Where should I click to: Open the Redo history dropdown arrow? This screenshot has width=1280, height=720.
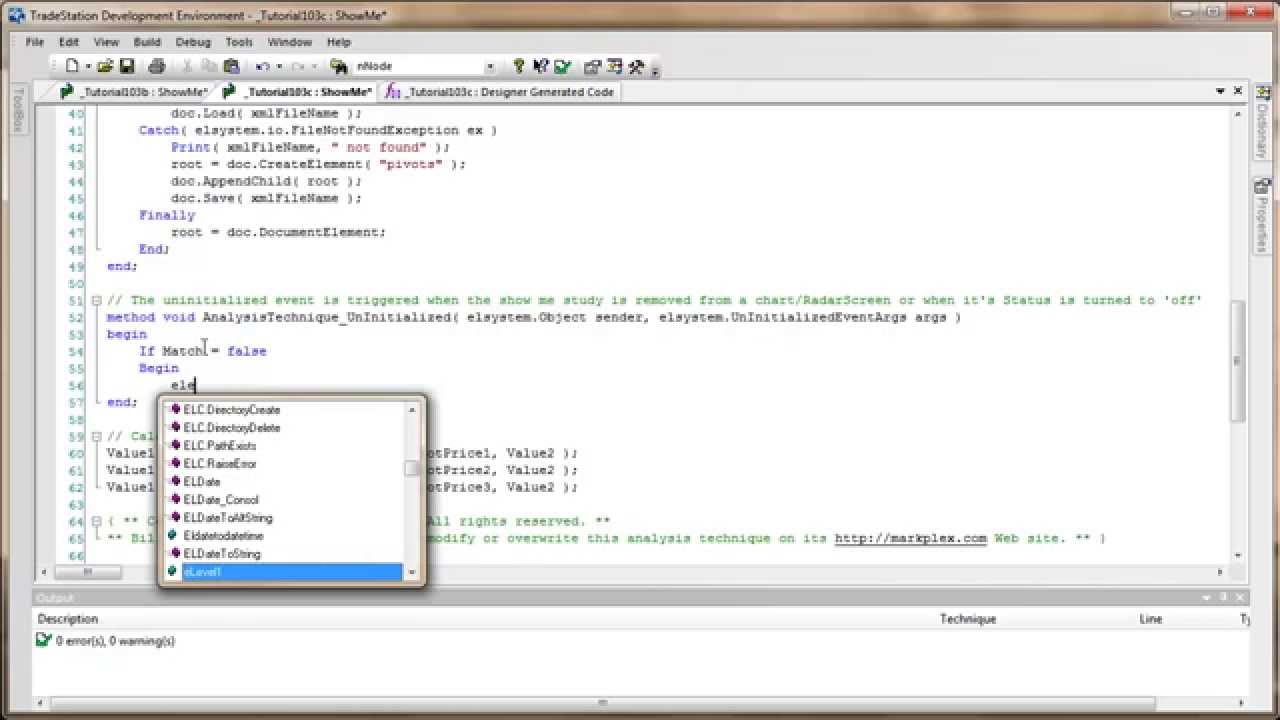(x=314, y=67)
